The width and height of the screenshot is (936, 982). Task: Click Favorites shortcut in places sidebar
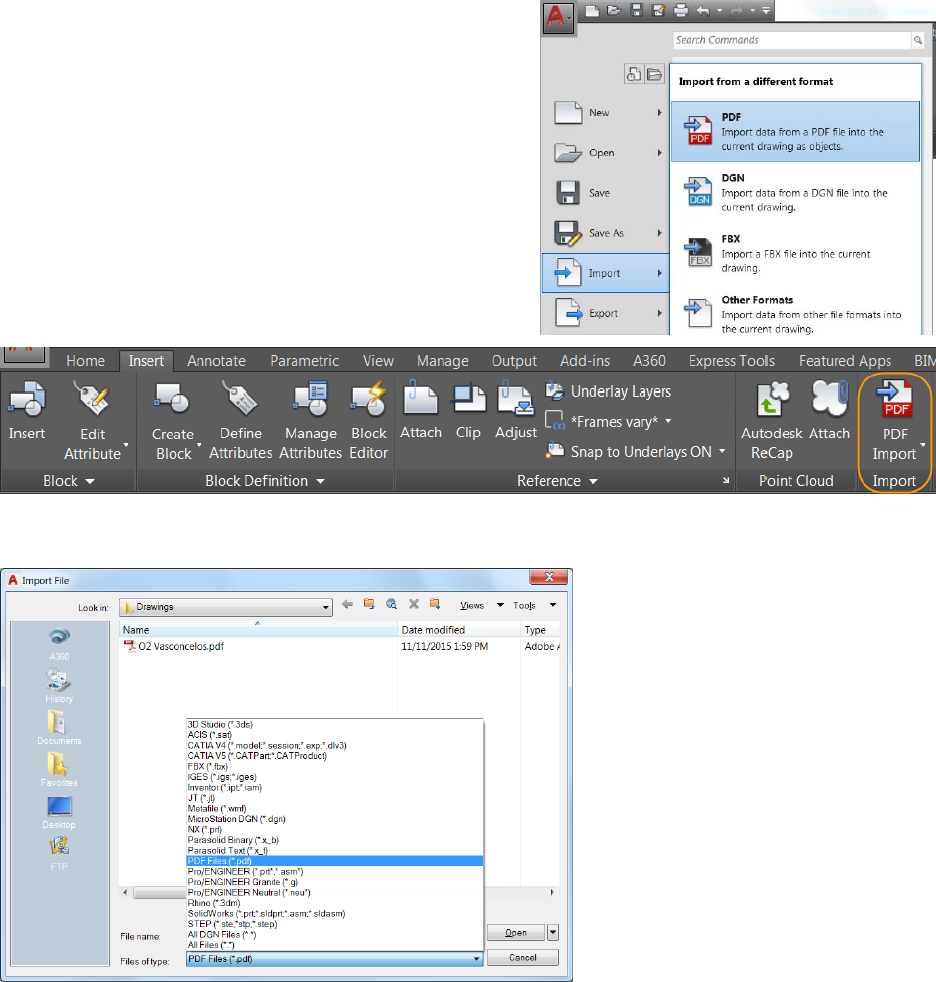[59, 770]
